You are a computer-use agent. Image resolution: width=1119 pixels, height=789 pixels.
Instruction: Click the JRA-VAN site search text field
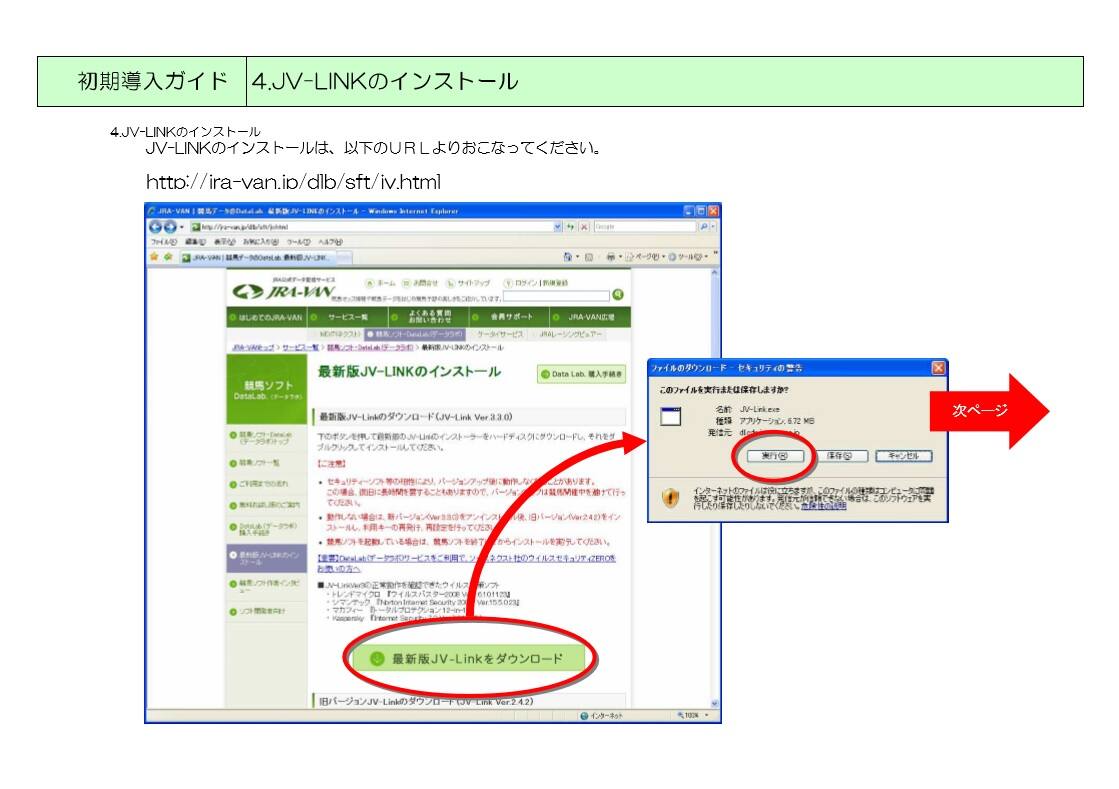[x=556, y=295]
